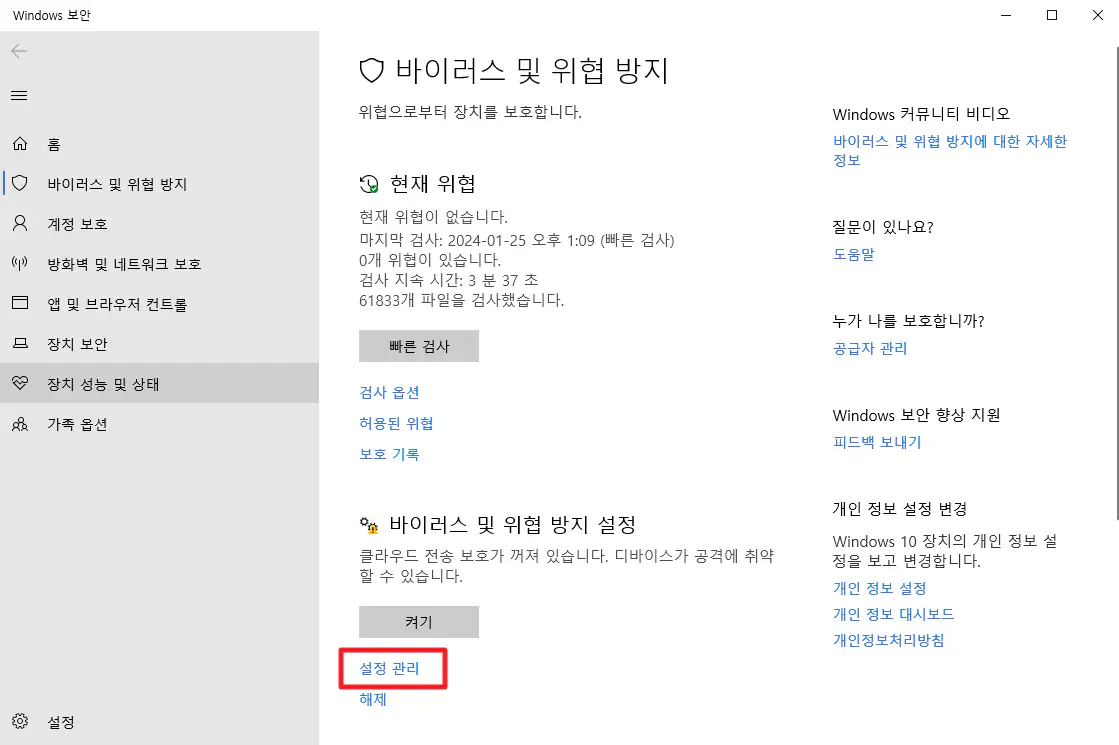This screenshot has width=1119, height=745.
Task: Click the 현재 위협 heading text
Action: (432, 184)
